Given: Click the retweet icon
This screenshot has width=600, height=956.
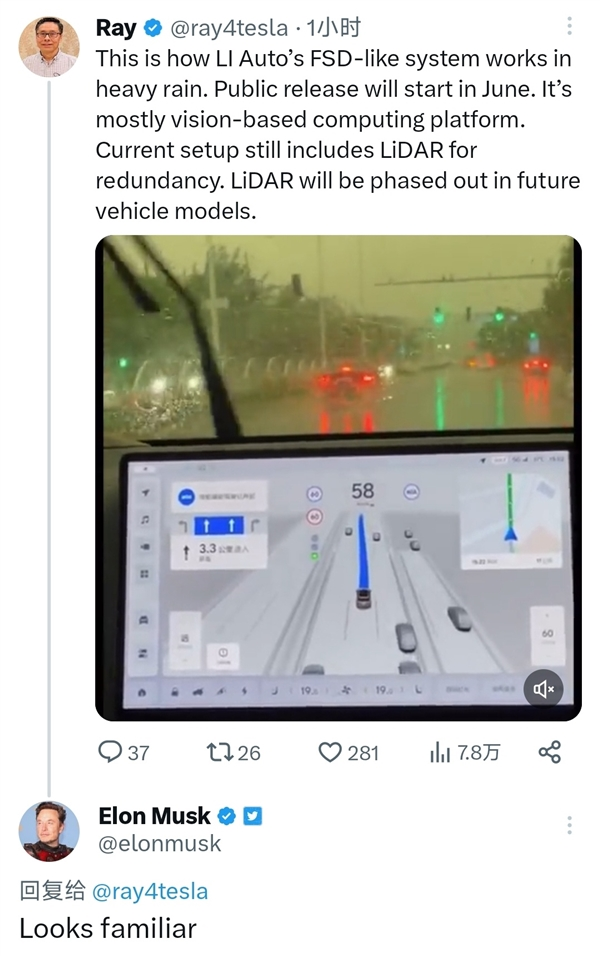Looking at the screenshot, I should pyautogui.click(x=218, y=751).
